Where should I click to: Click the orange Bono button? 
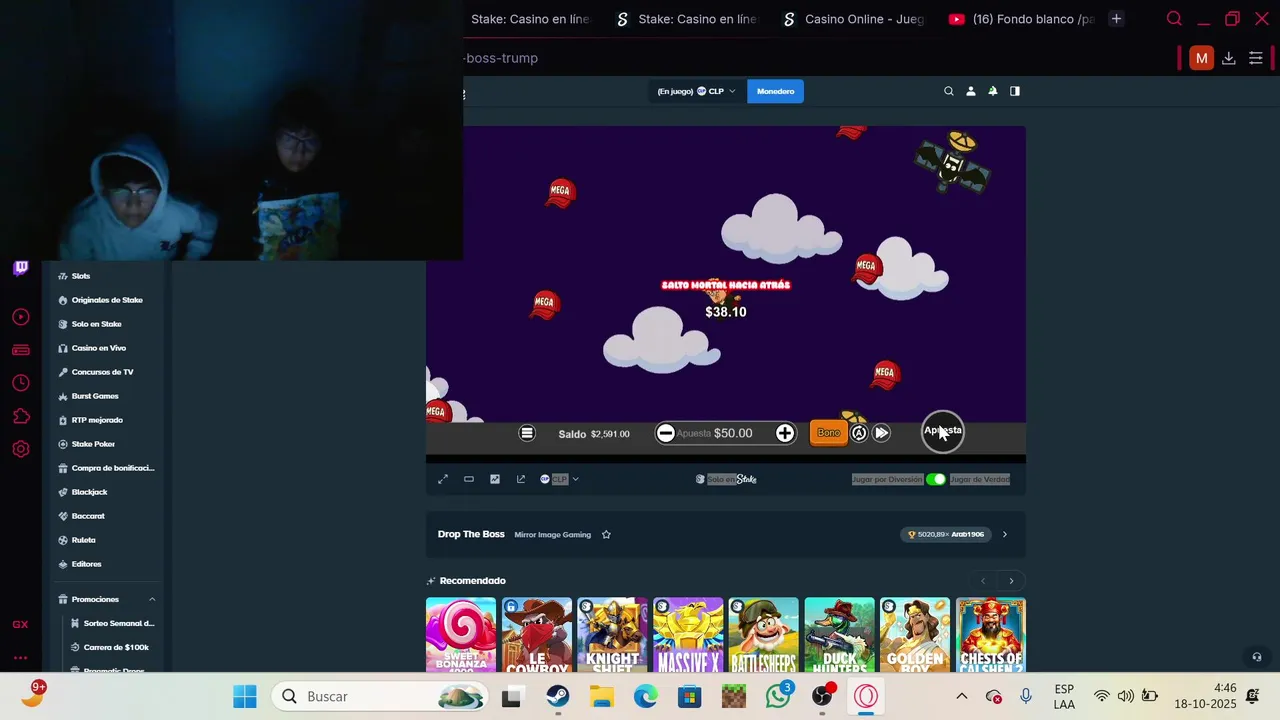[x=828, y=433]
